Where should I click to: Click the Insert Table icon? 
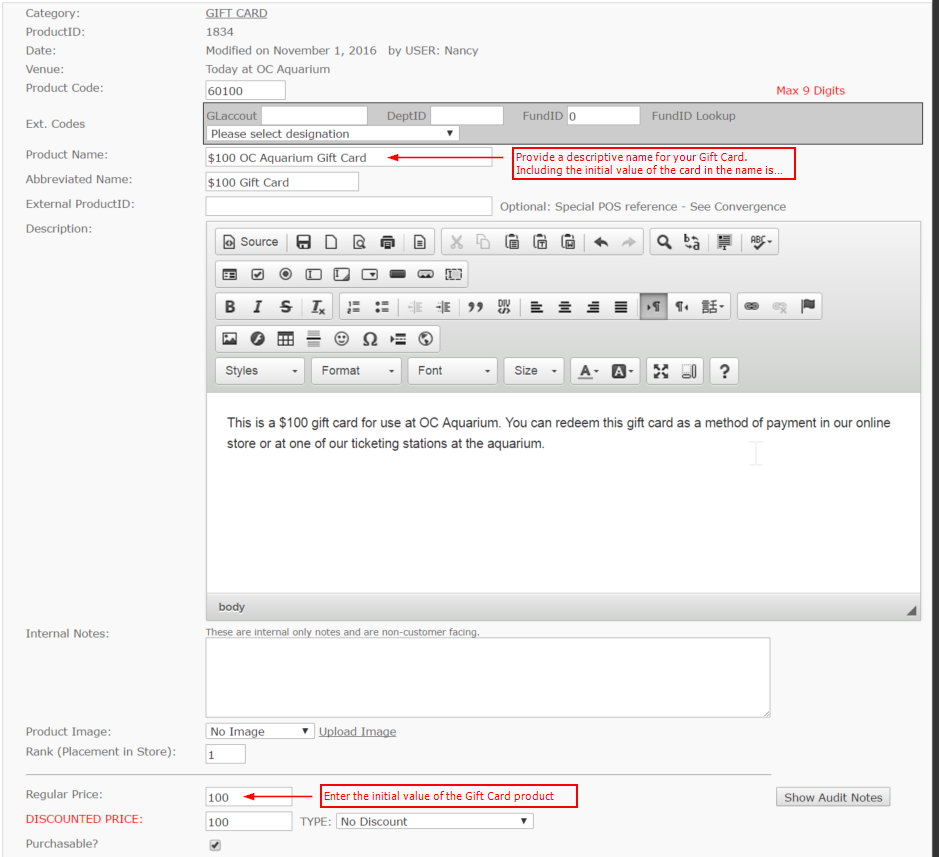[286, 339]
